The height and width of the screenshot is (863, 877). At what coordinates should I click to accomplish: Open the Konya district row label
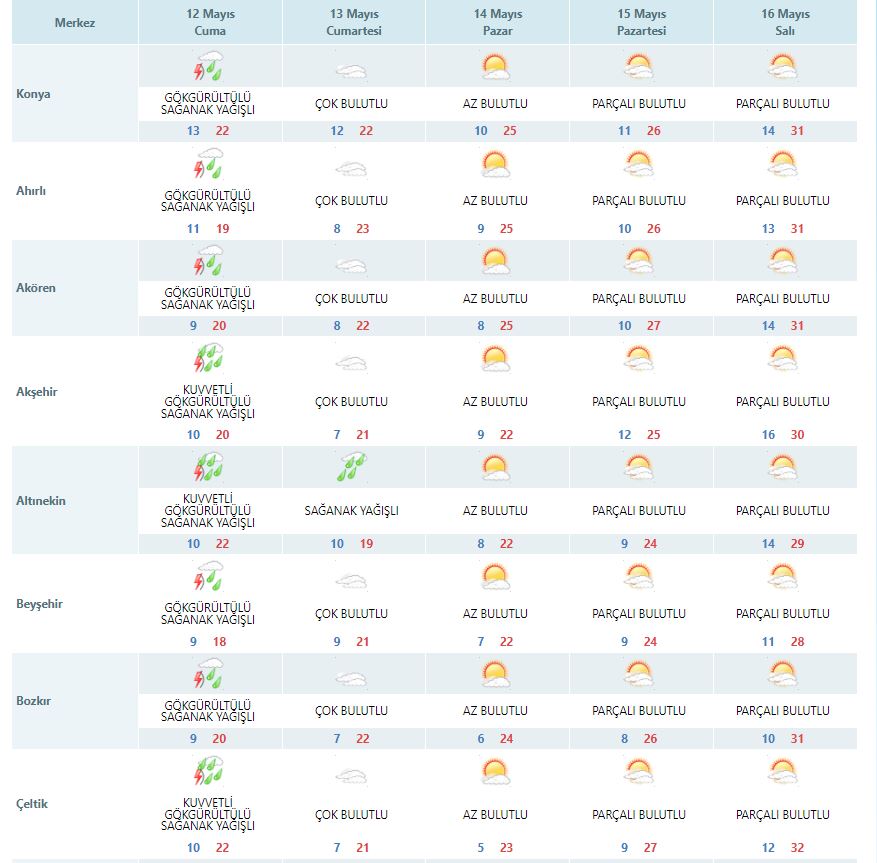tap(34, 94)
